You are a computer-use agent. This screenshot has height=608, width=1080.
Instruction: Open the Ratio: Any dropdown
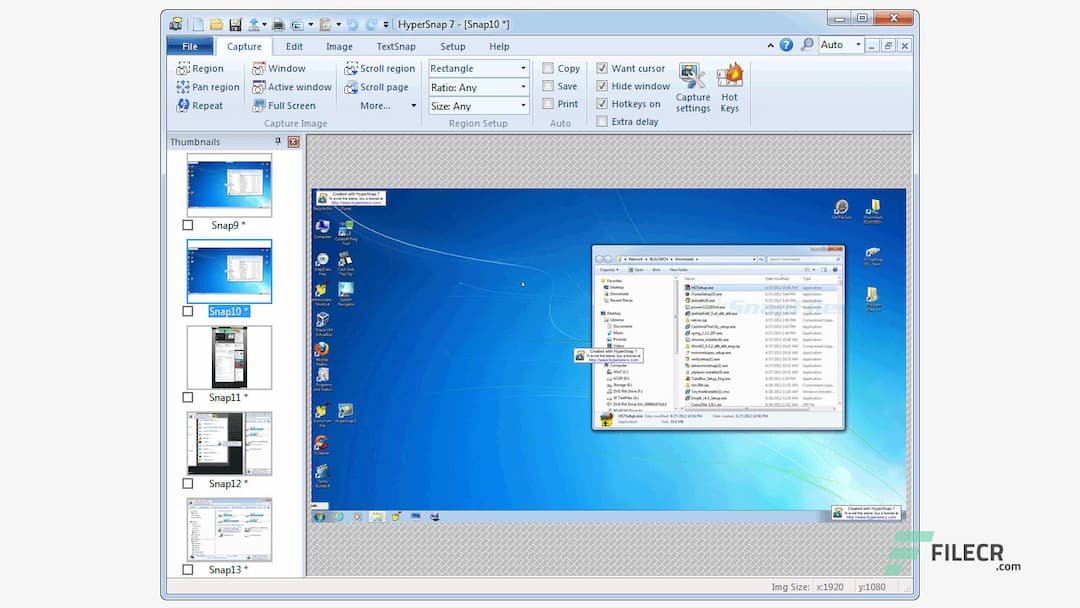(522, 87)
